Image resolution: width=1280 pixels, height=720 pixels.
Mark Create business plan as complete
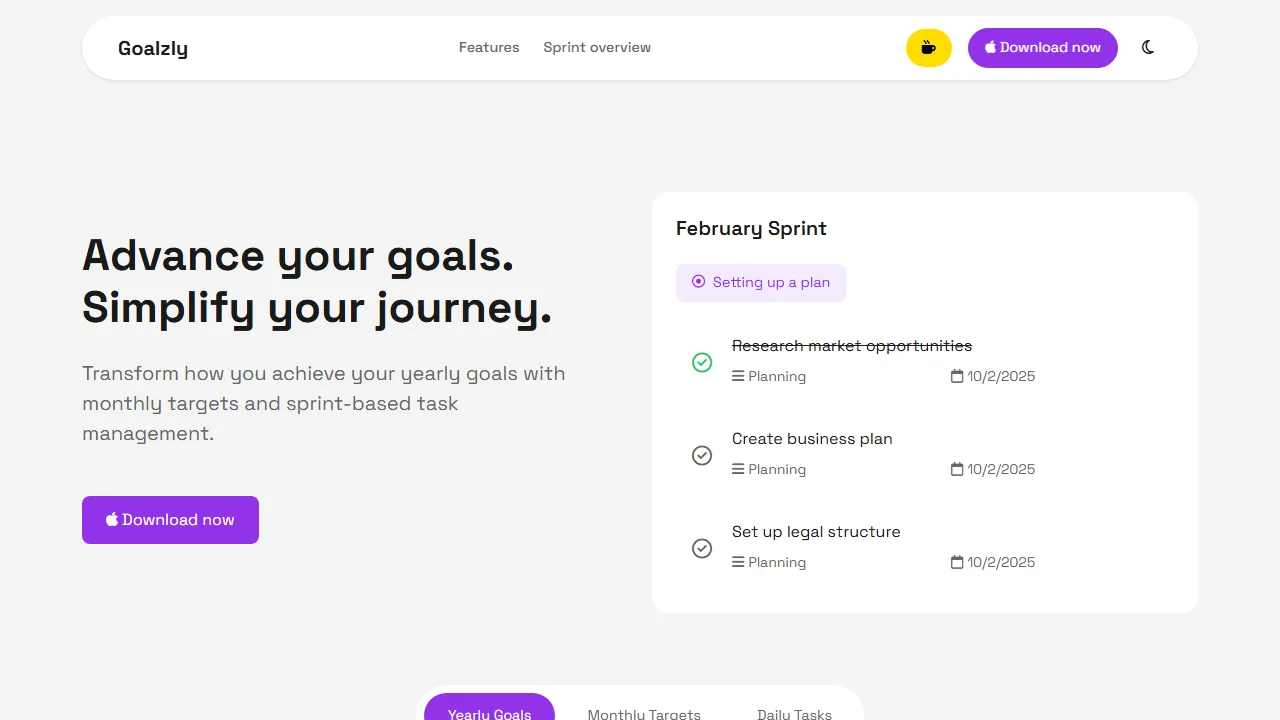point(702,455)
